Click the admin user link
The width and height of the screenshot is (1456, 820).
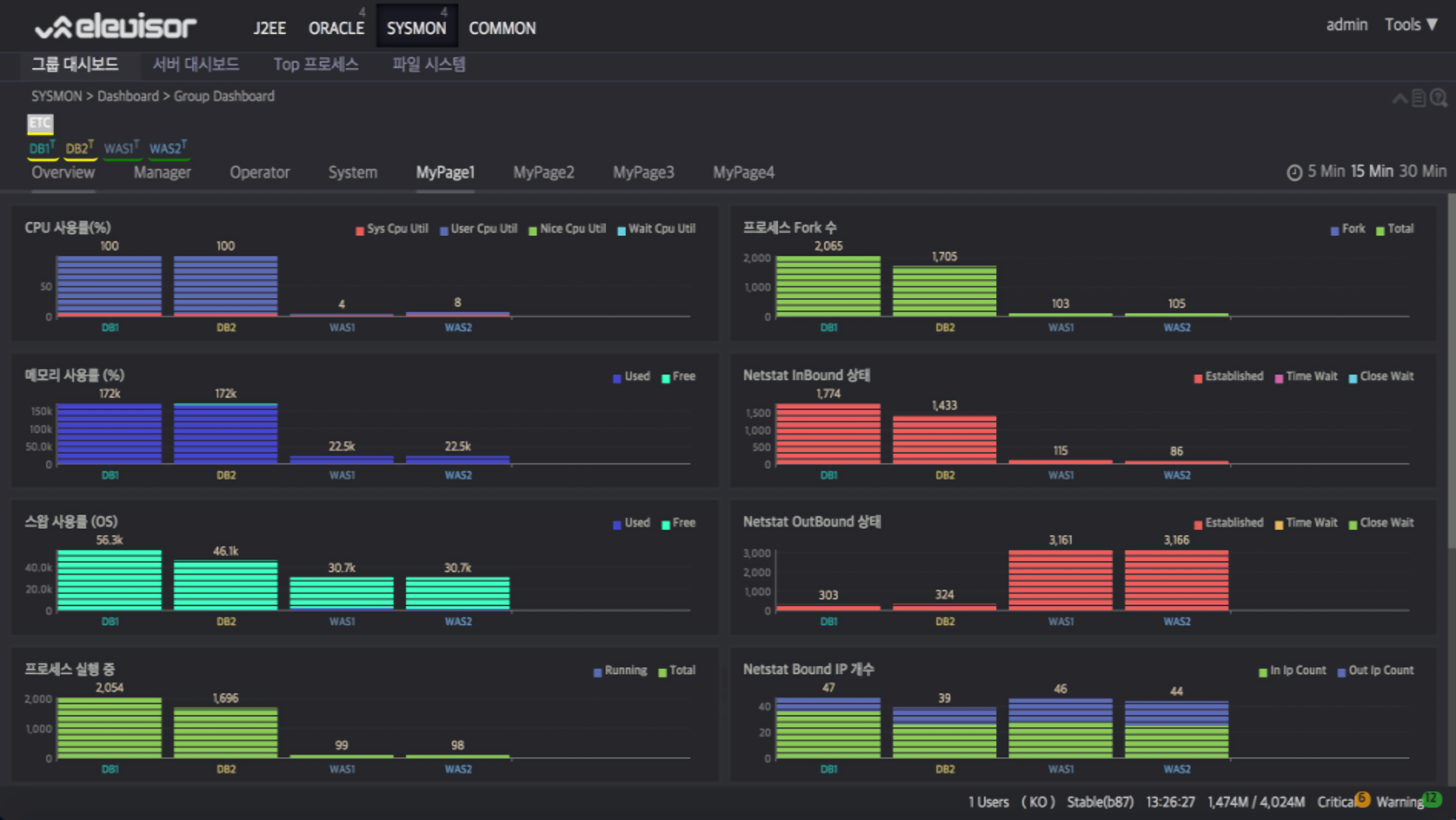[1346, 25]
